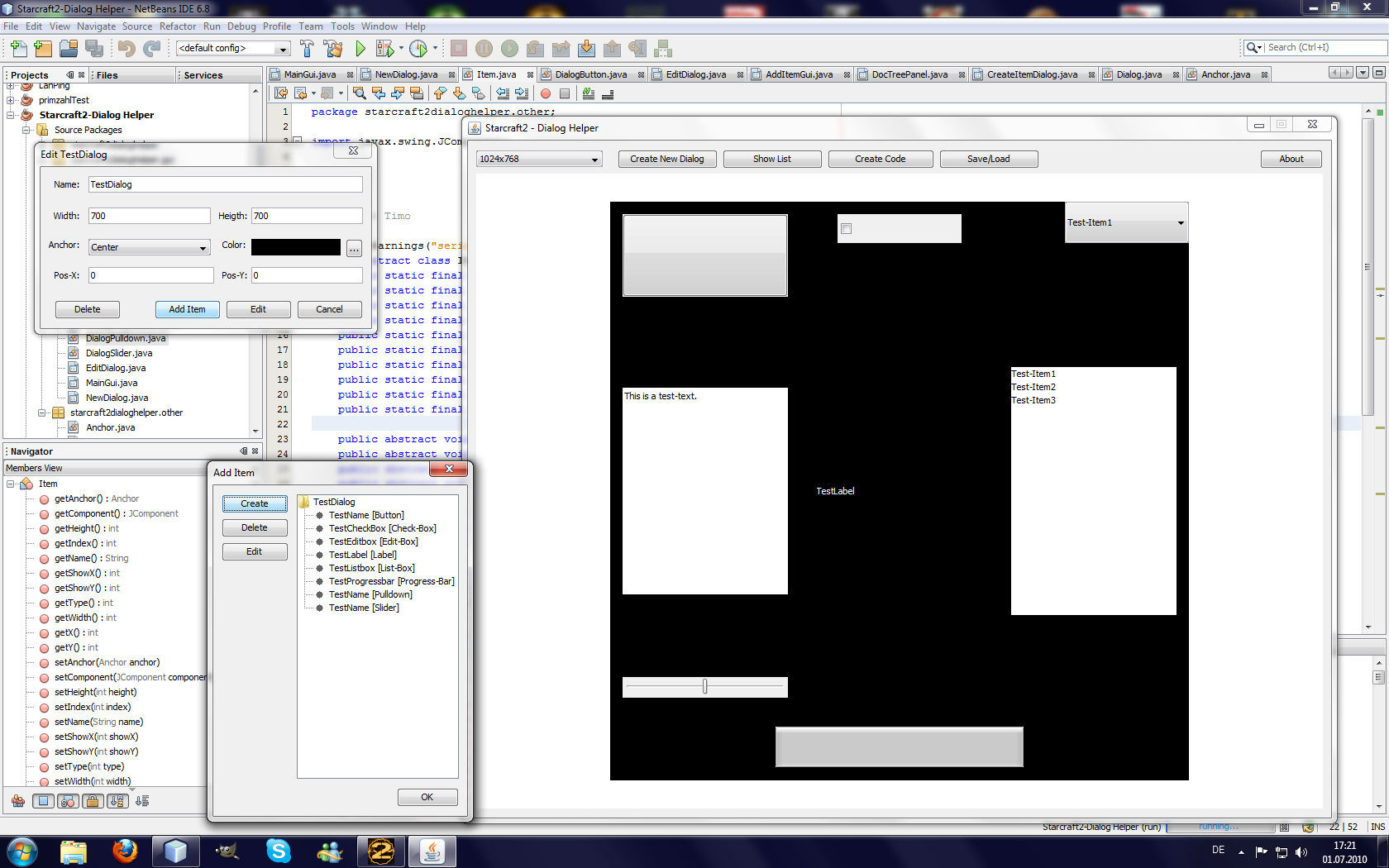The height and width of the screenshot is (868, 1389).
Task: Click Sort by Source icon in Navigator
Action: 142,801
